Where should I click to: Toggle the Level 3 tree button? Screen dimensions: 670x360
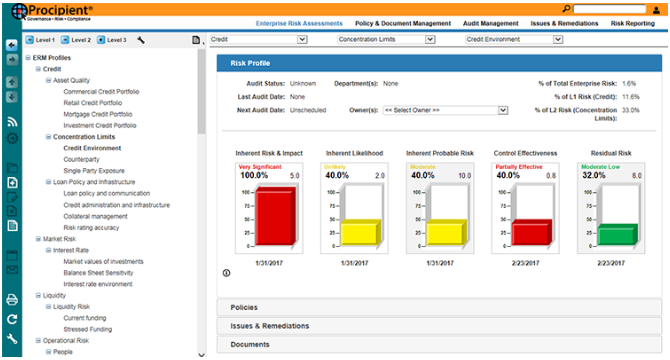[x=112, y=40]
